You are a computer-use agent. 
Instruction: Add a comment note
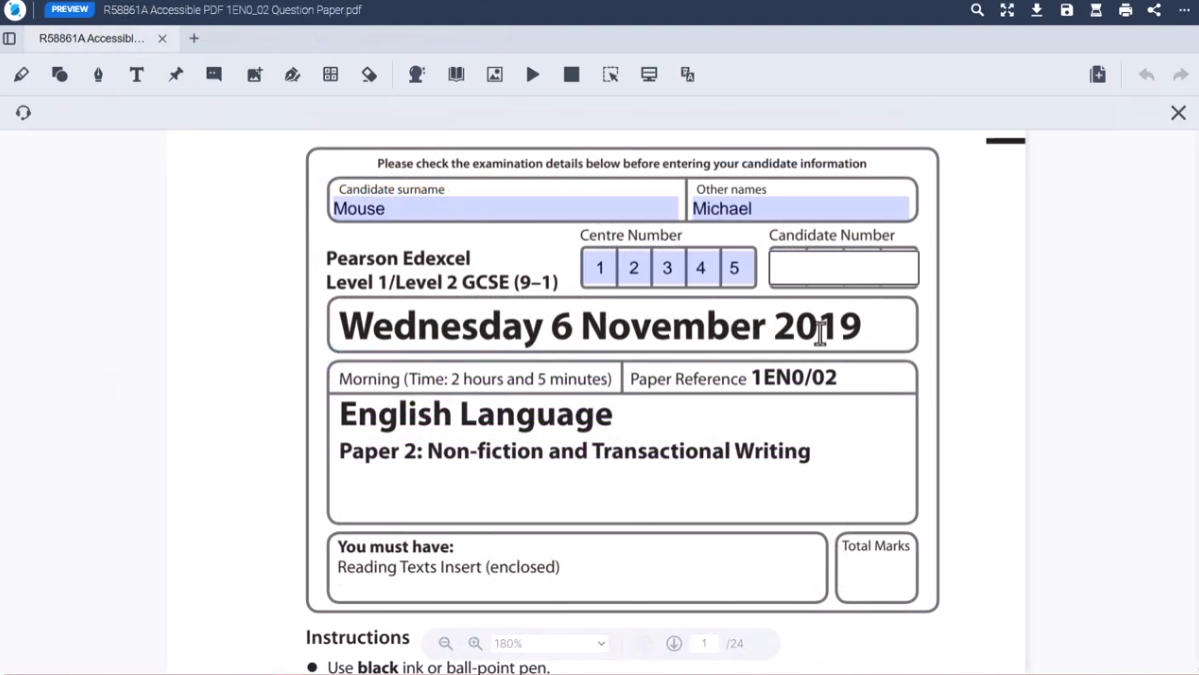(x=214, y=74)
